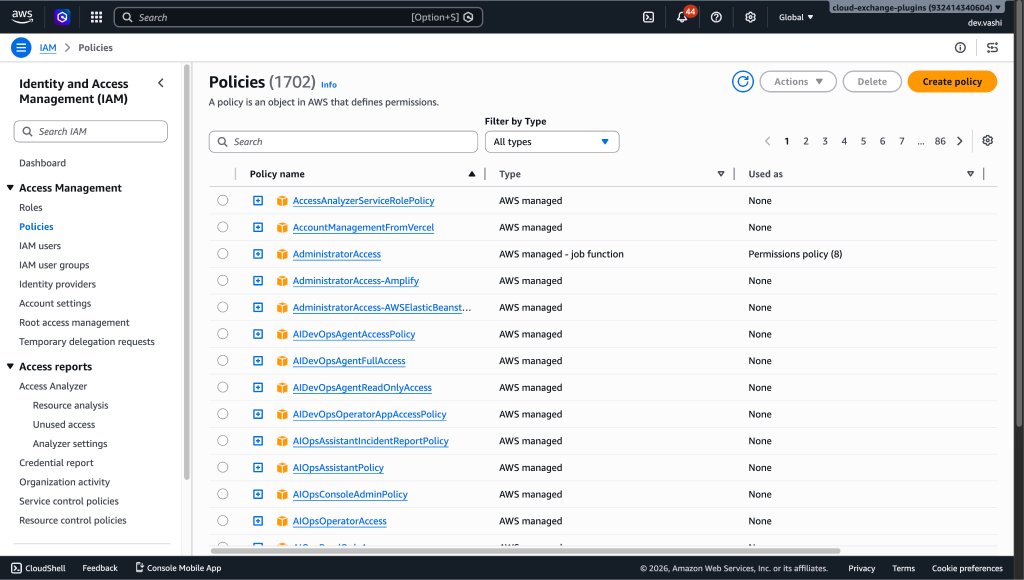
Task: Select AIDevOpsAgentAccessPolicy radio button
Action: click(x=223, y=334)
